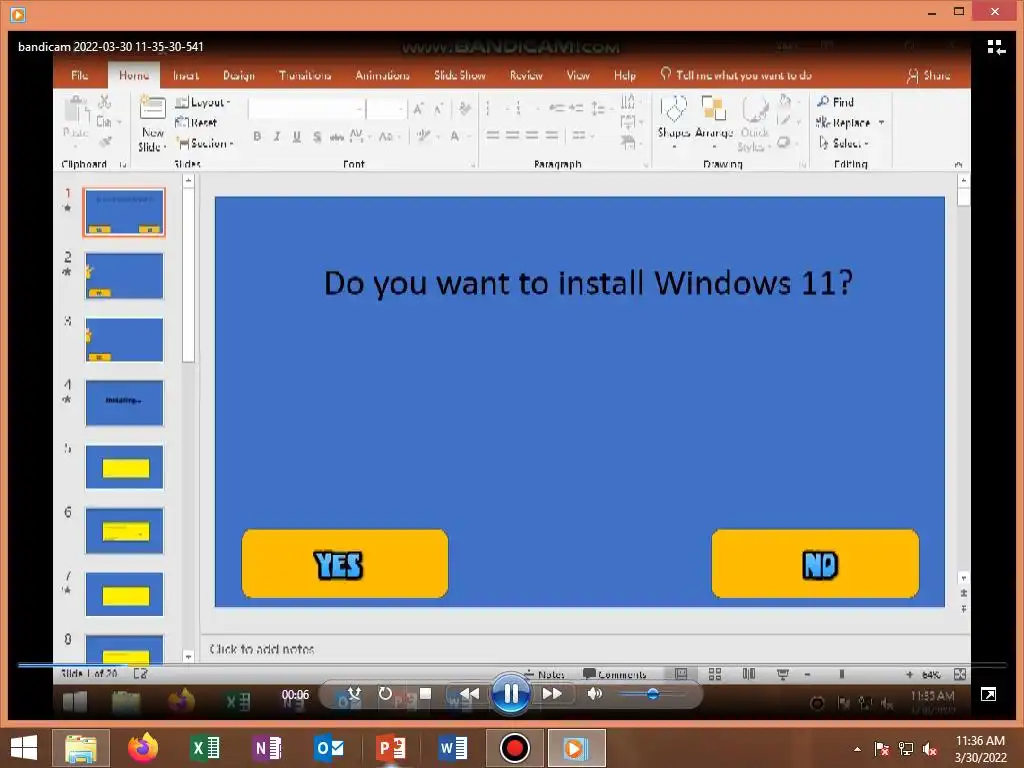Open the Action Center flag icon
The height and width of the screenshot is (768, 1024).
[882, 749]
